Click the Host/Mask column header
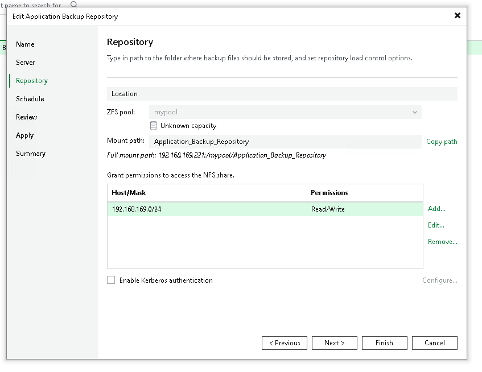The width and height of the screenshot is (482, 372). (128, 193)
